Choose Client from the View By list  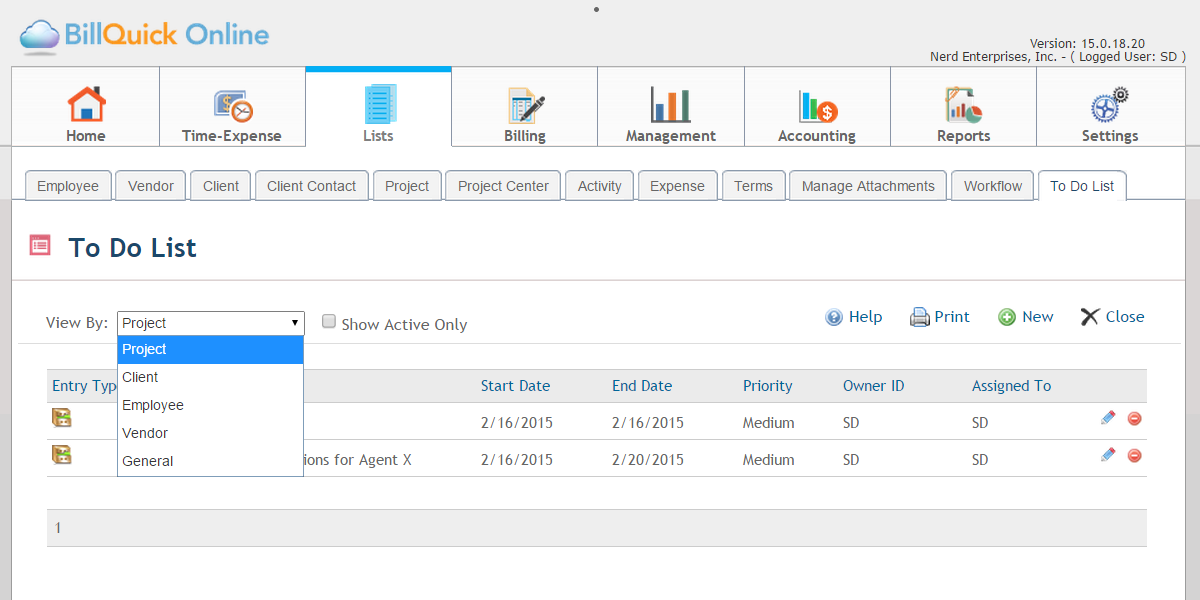[210, 377]
